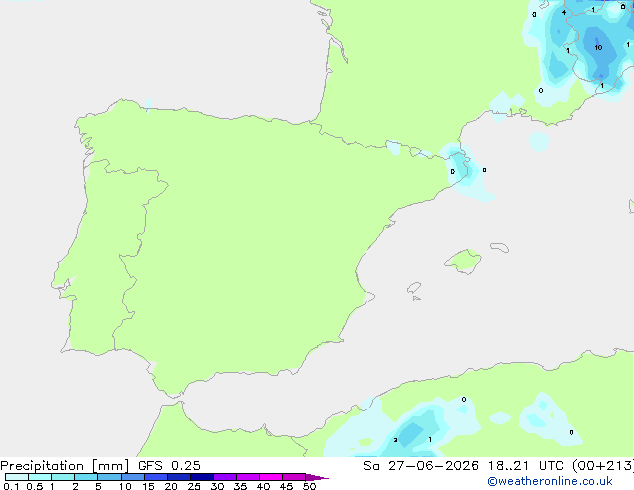Click the 15–20 mm legend color swatch

[155, 477]
